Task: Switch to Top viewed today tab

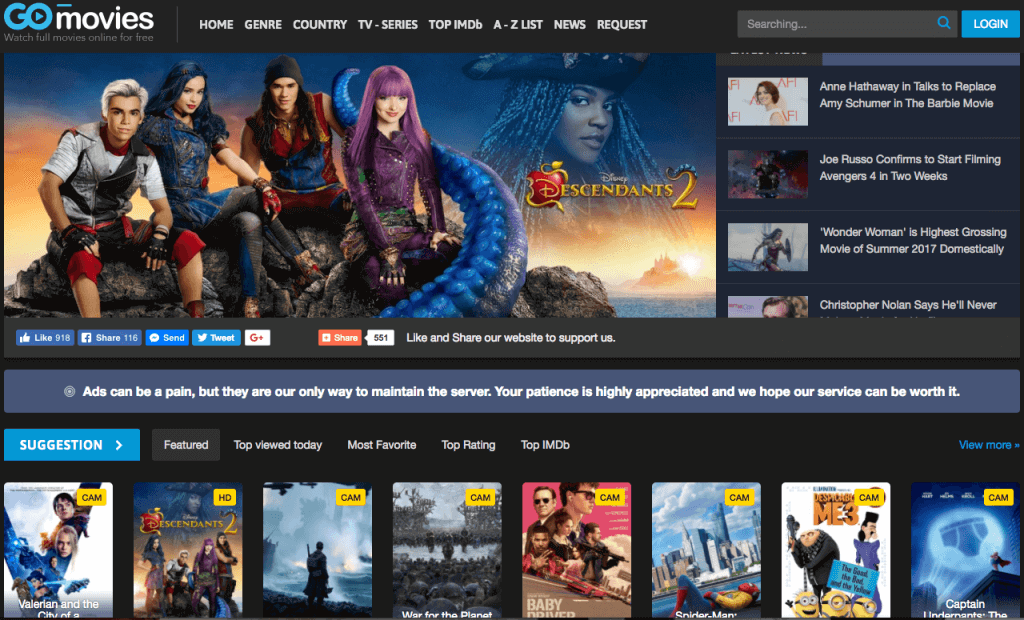Action: (x=278, y=445)
